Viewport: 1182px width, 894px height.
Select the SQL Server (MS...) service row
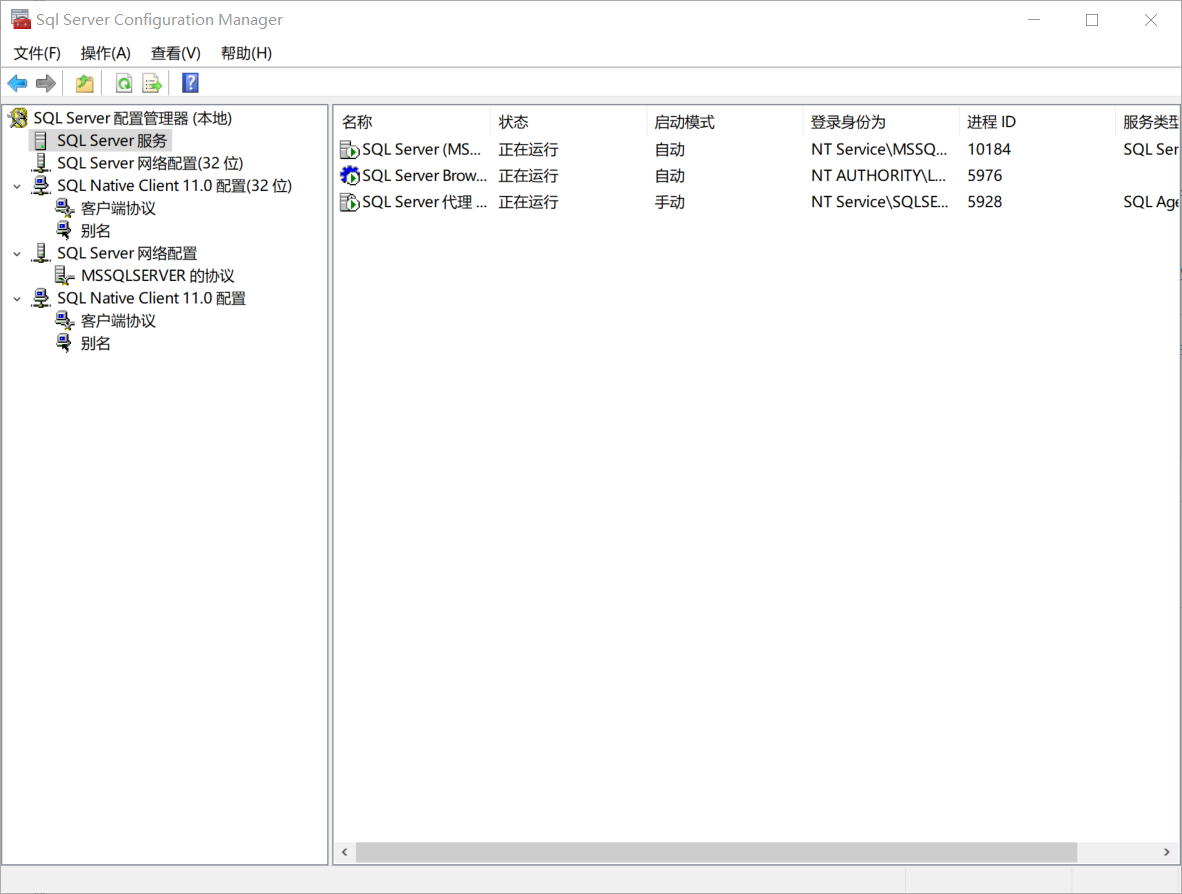[422, 150]
